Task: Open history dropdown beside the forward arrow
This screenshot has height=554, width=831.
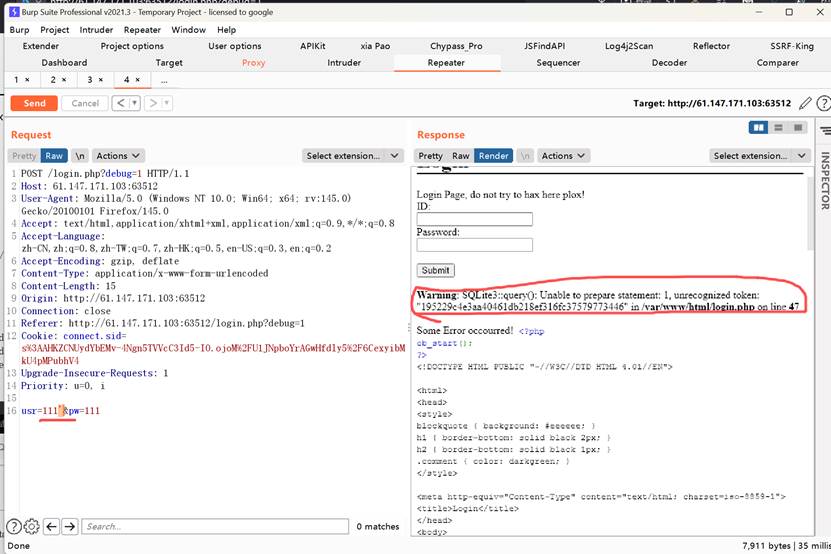Action: click(166, 103)
